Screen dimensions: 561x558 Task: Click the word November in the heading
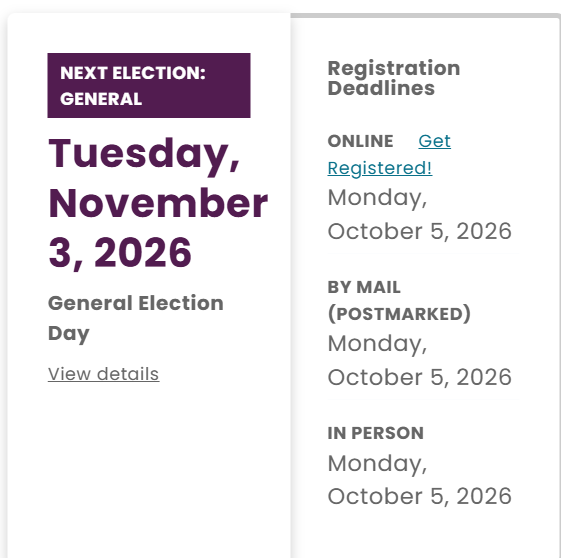tap(158, 203)
